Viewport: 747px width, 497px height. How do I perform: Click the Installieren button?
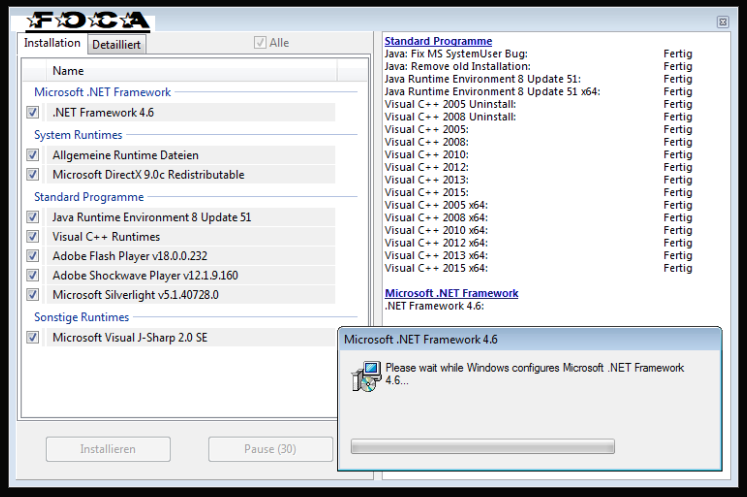point(108,449)
